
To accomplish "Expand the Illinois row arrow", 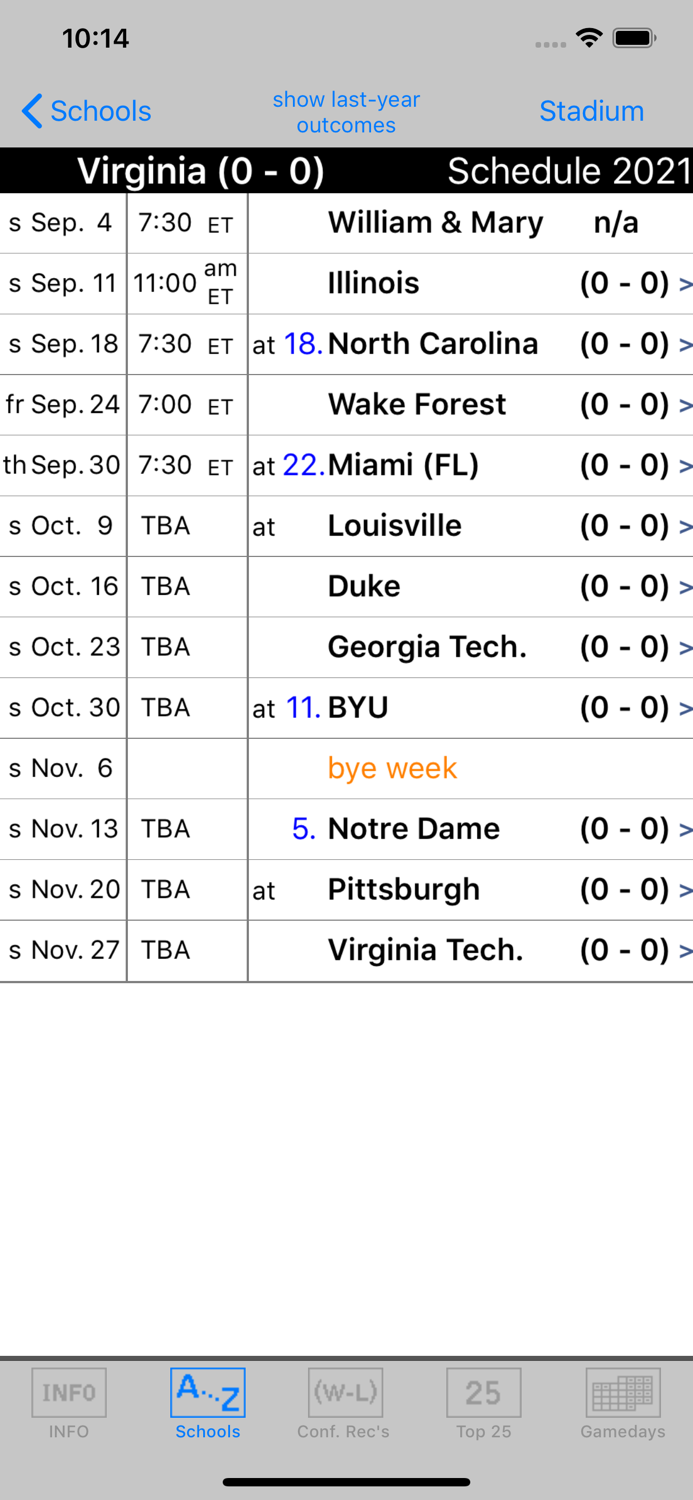I will (x=686, y=284).
